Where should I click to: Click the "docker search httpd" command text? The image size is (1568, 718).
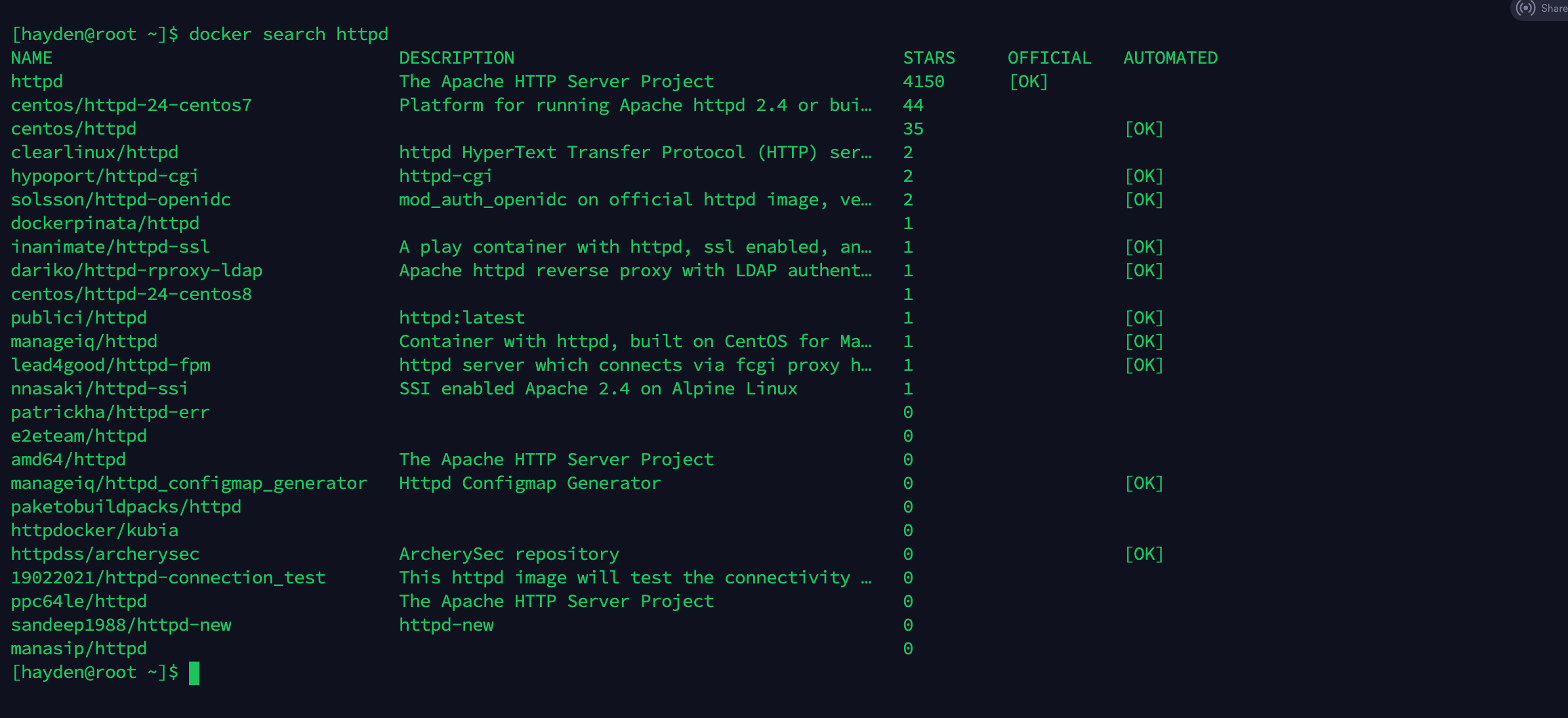click(289, 35)
